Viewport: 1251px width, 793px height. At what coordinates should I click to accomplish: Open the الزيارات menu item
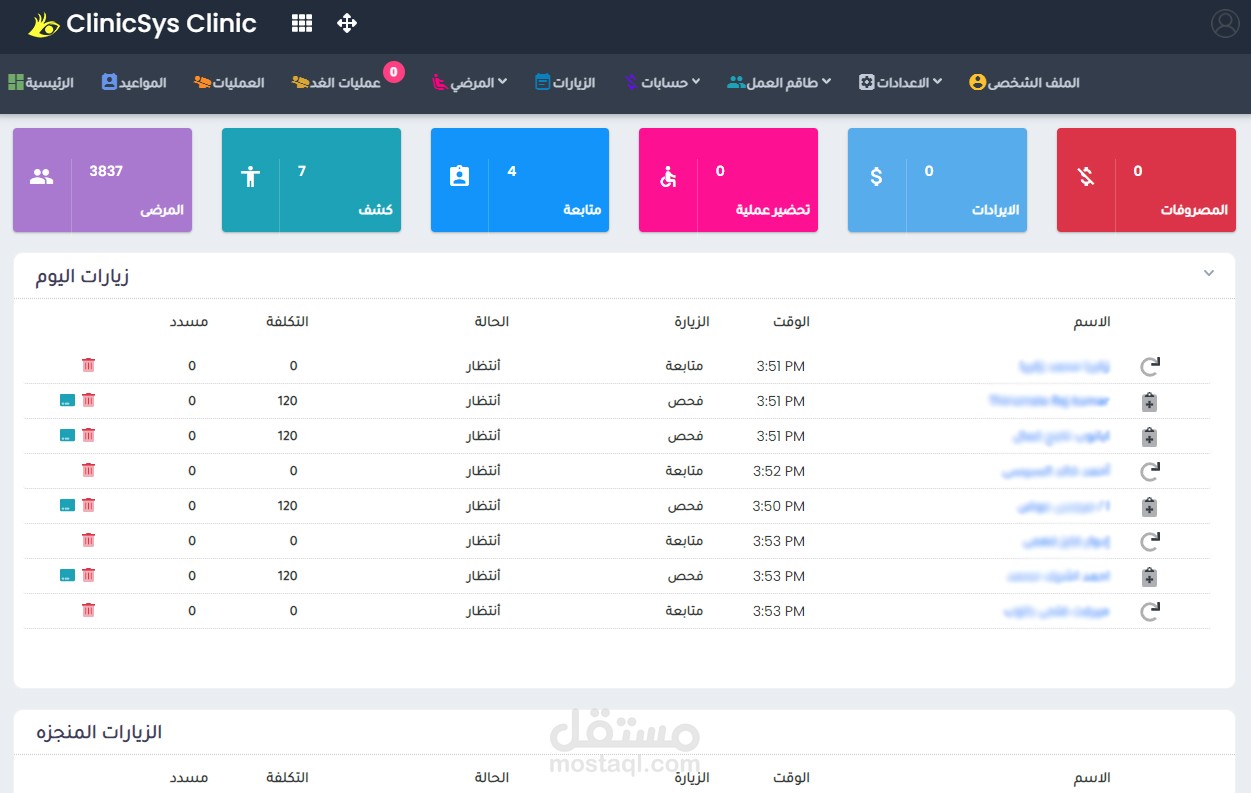pyautogui.click(x=566, y=83)
